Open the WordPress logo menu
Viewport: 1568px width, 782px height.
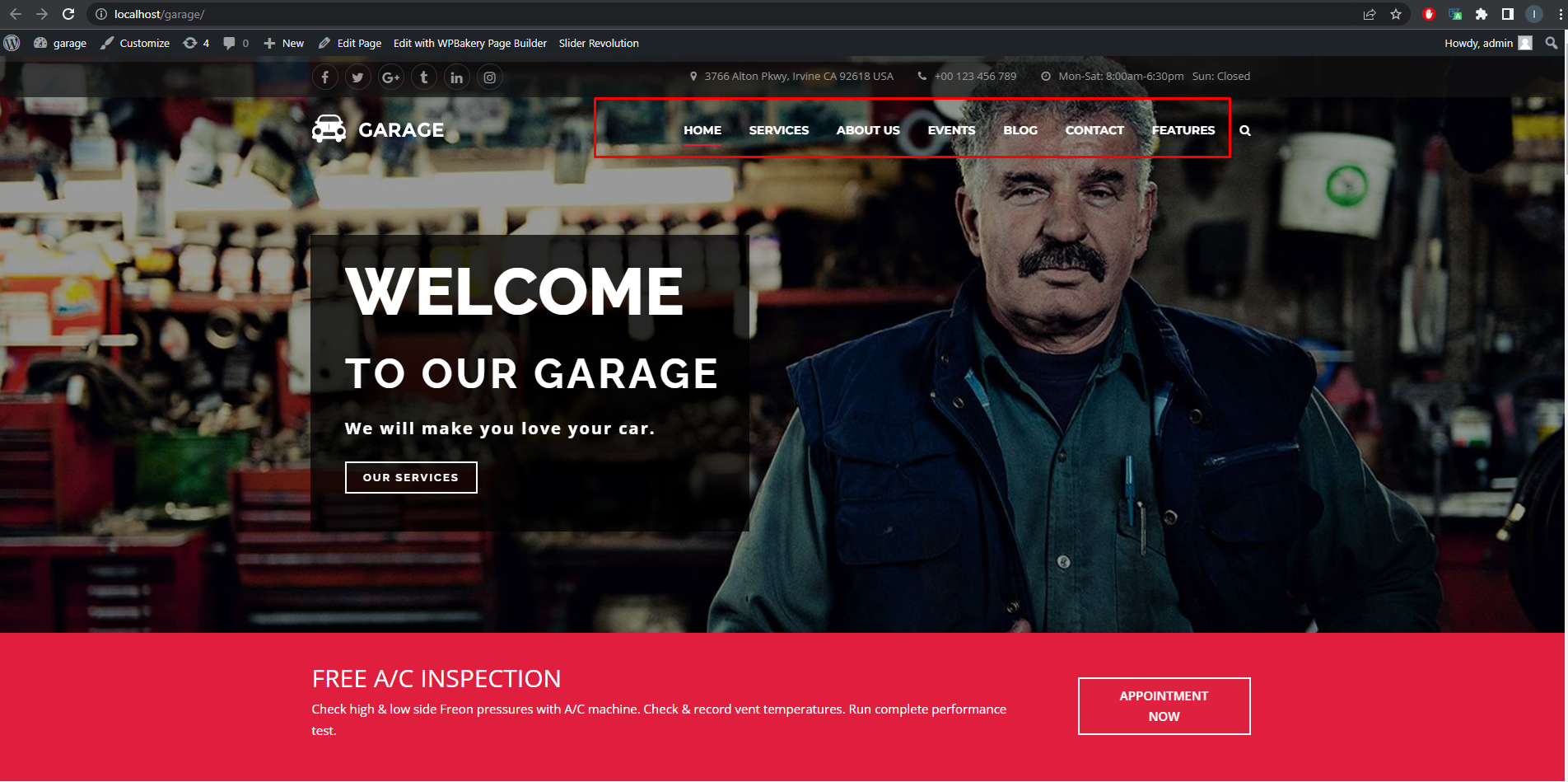click(12, 43)
